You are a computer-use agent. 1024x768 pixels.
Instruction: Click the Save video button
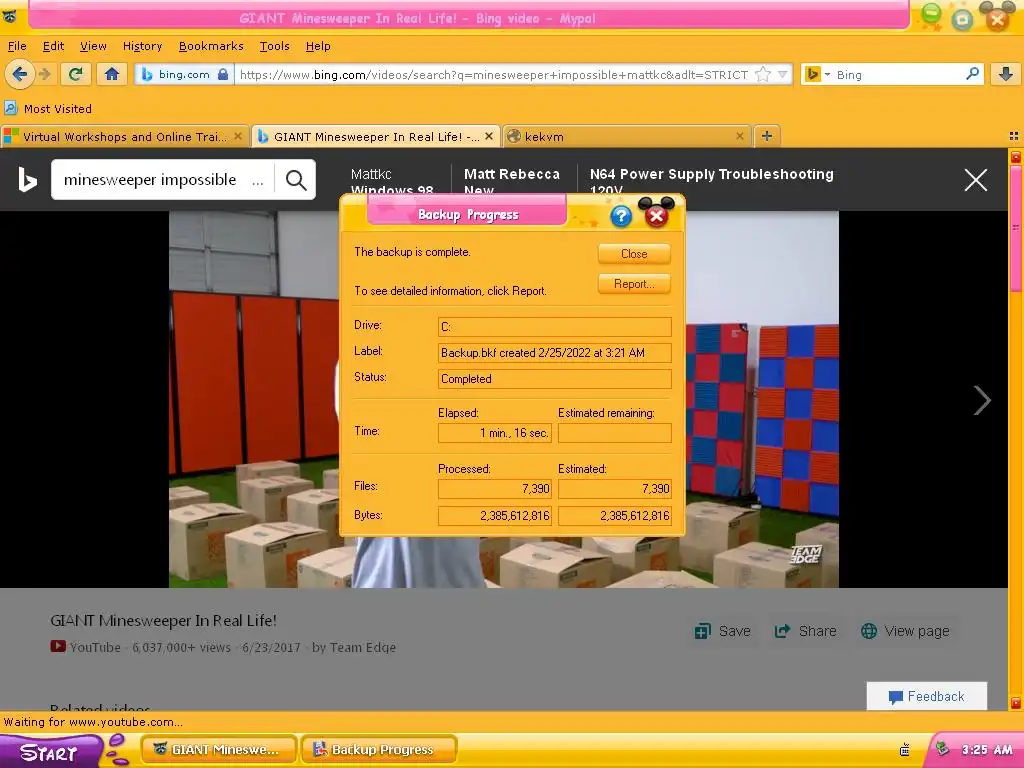(722, 631)
